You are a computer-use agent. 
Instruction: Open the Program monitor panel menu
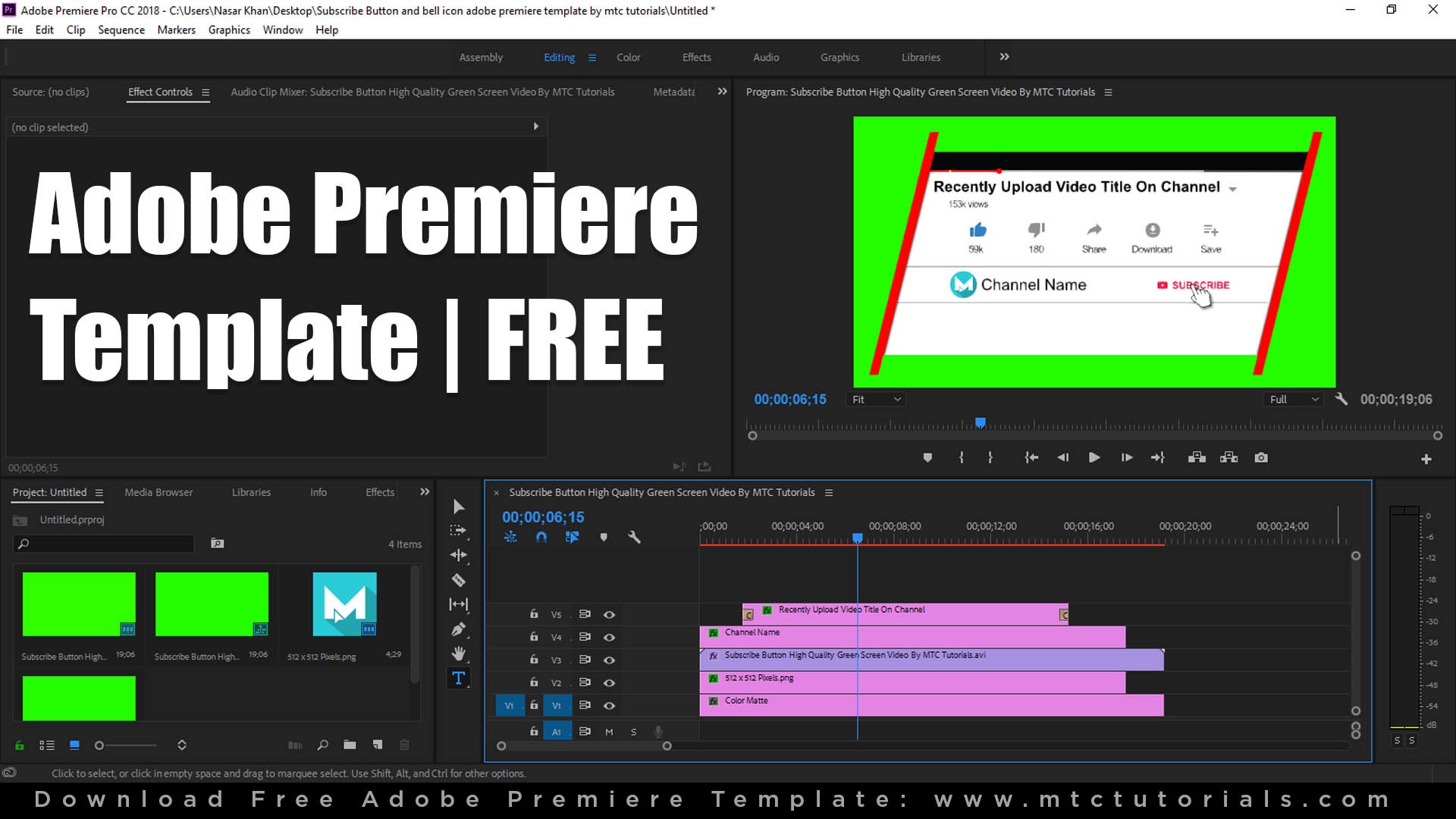[x=1109, y=92]
